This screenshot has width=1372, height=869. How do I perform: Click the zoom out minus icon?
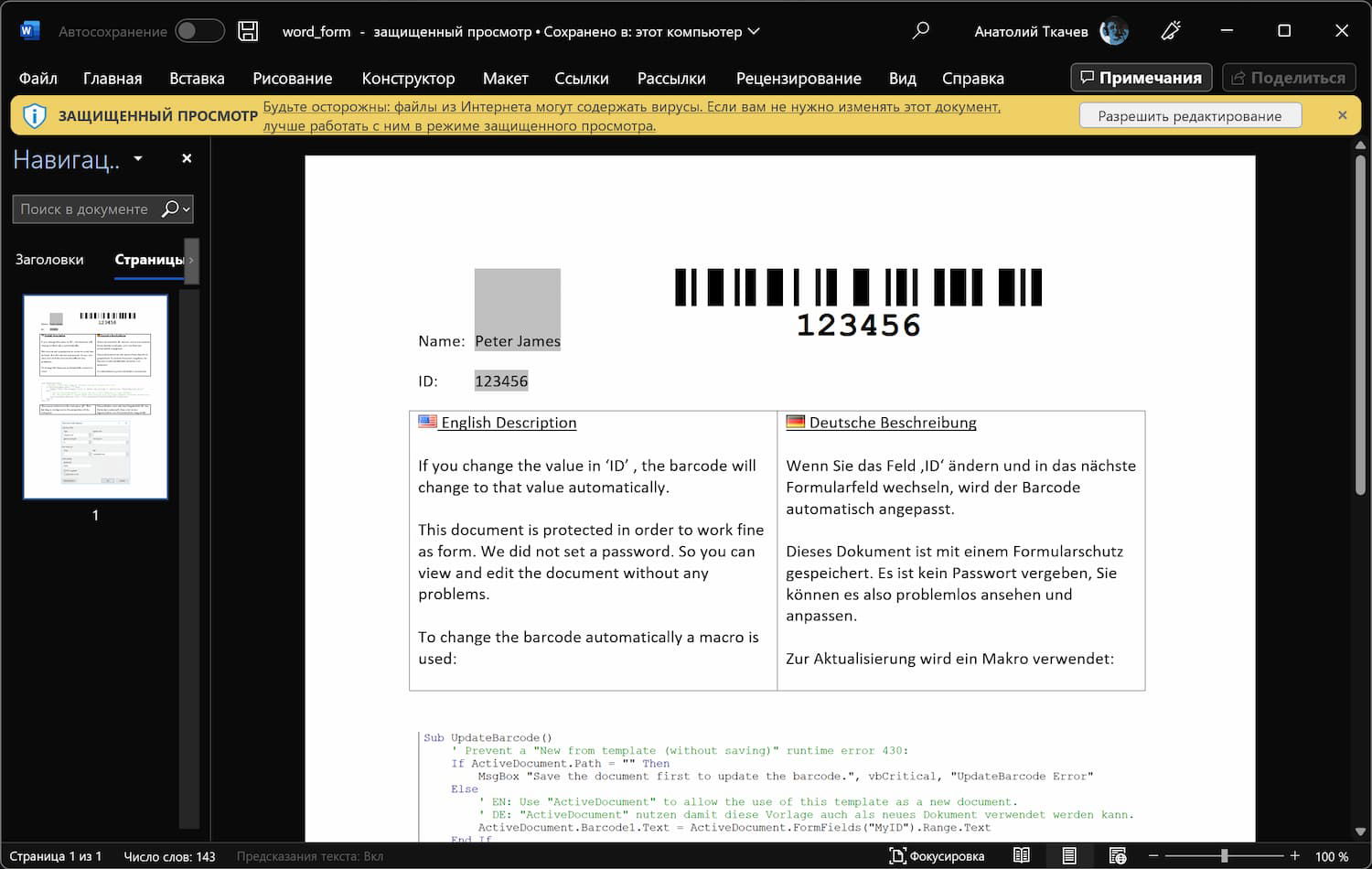pyautogui.click(x=1153, y=855)
